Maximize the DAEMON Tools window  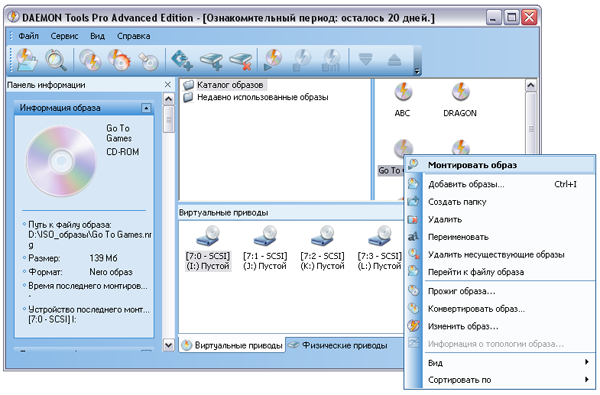[x=512, y=17]
